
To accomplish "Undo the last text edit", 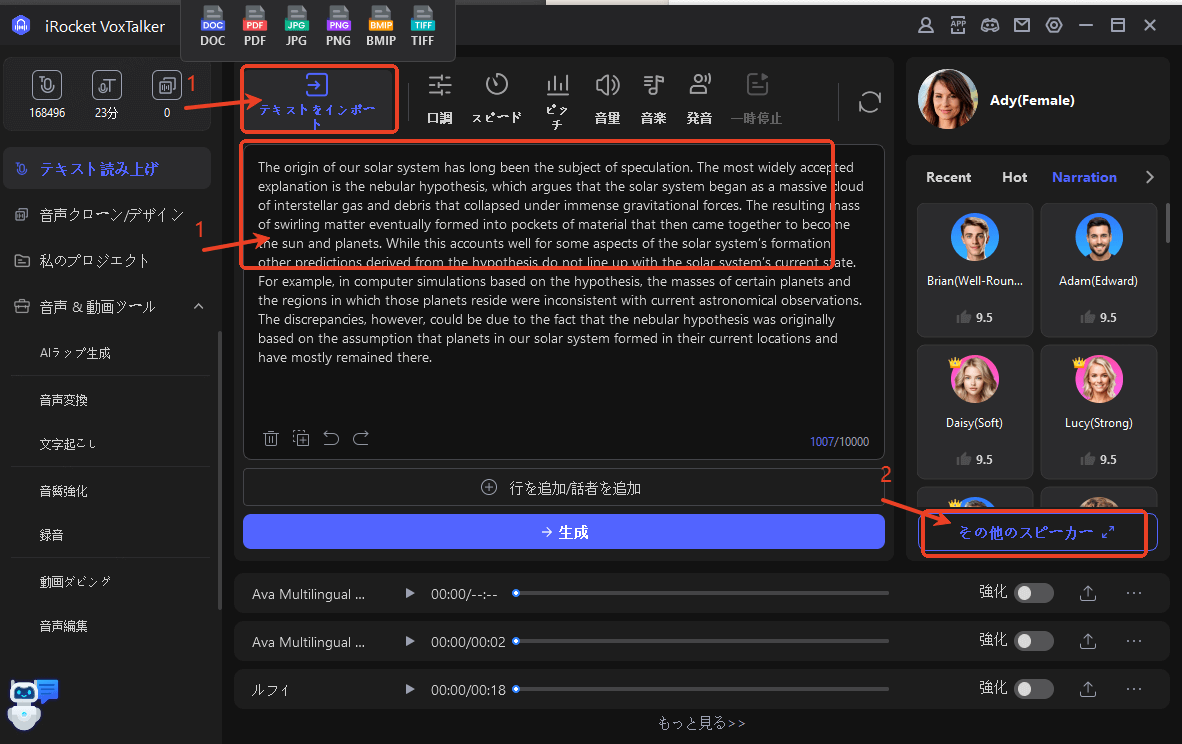I will (331, 438).
